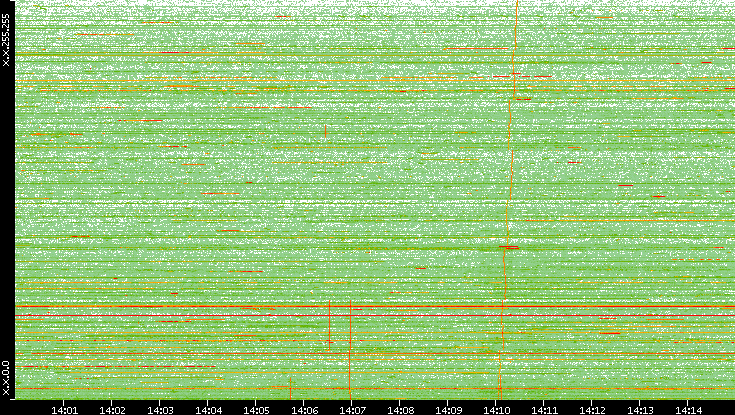This screenshot has height=415, width=735.
Task: Click the 14:01 time axis label
Action: point(64,410)
